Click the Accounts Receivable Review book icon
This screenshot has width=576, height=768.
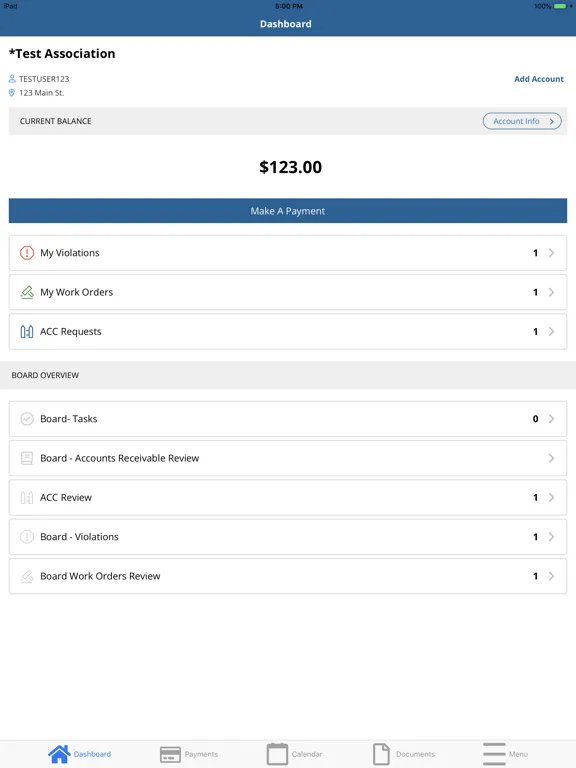[x=27, y=458]
